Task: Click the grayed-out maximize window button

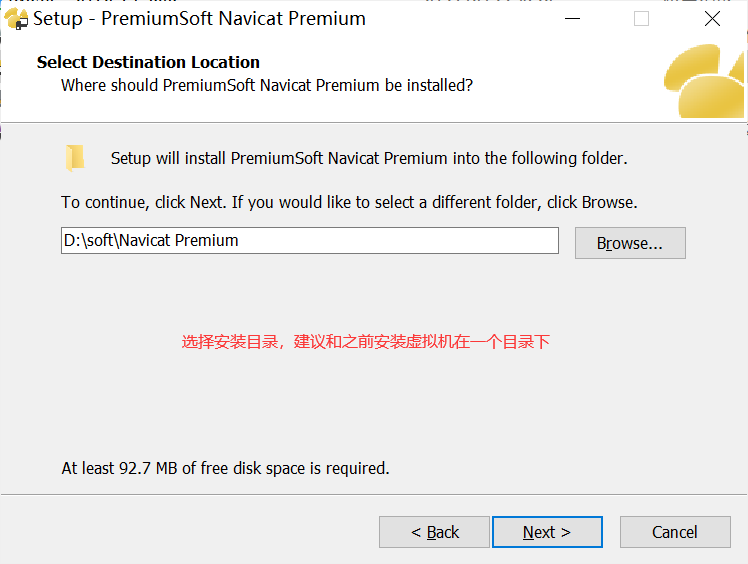Action: 641,19
